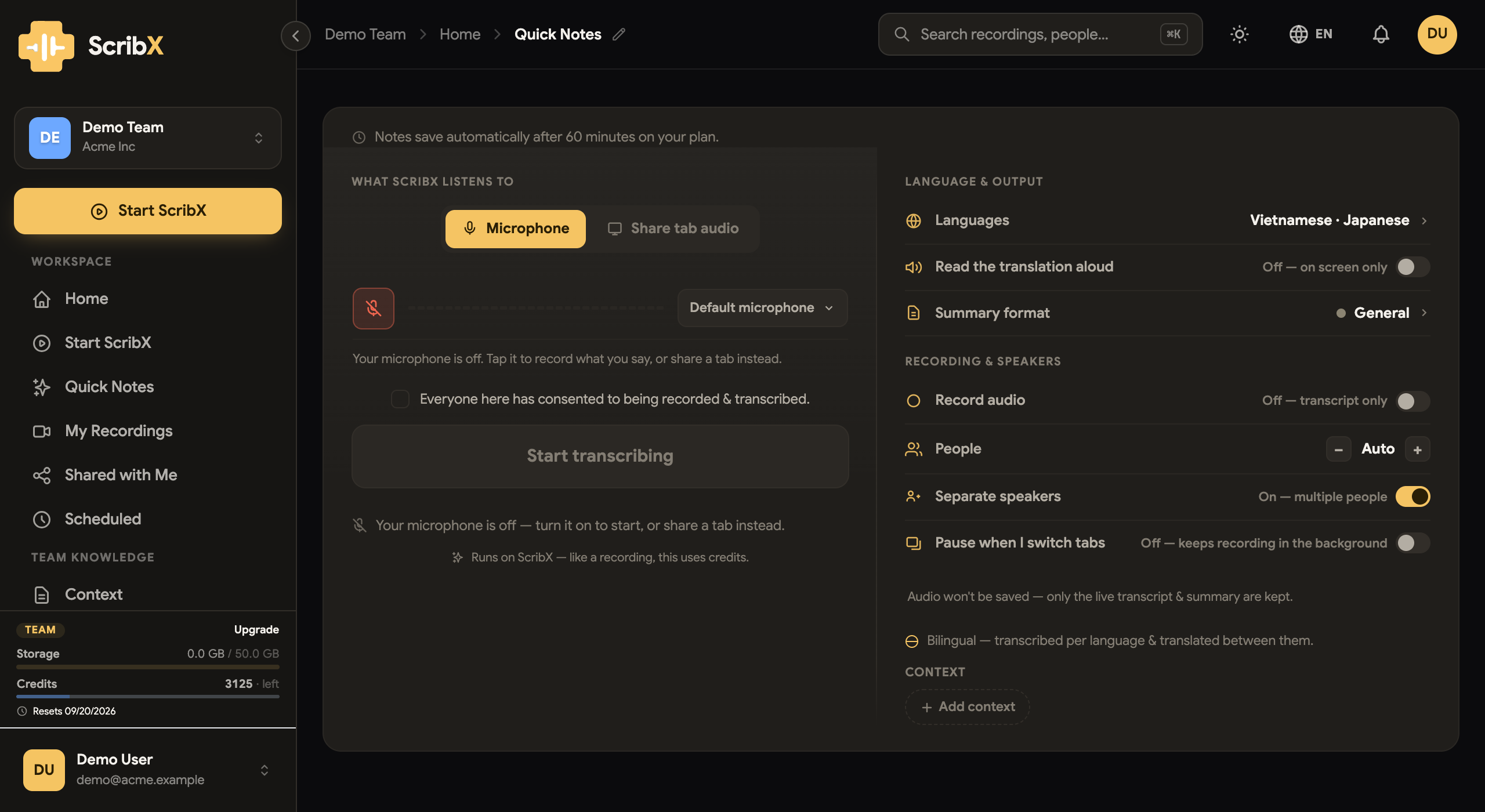The height and width of the screenshot is (812, 1485).
Task: Check the consent to being recorded checkbox
Action: tap(400, 399)
